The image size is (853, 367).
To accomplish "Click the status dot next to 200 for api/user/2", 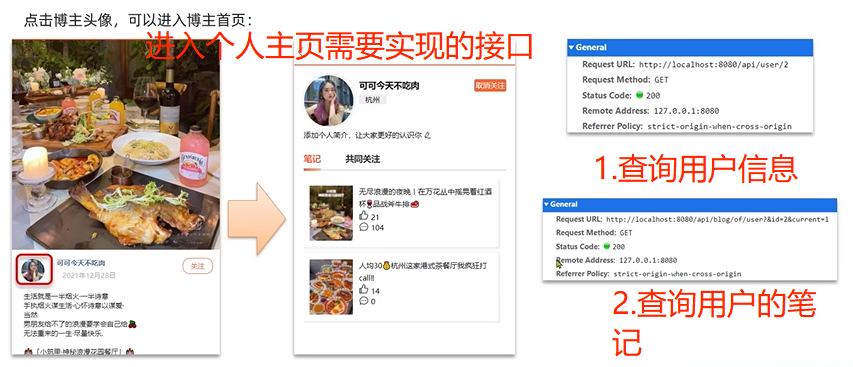I will point(639,95).
